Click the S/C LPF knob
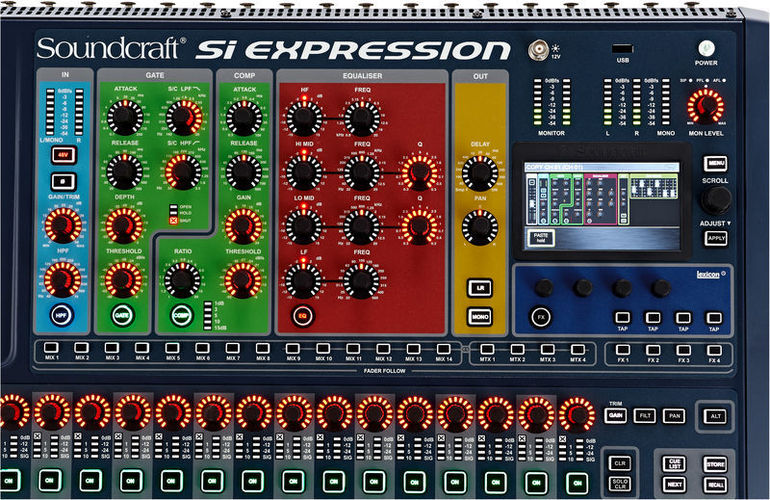 pyautogui.click(x=184, y=117)
